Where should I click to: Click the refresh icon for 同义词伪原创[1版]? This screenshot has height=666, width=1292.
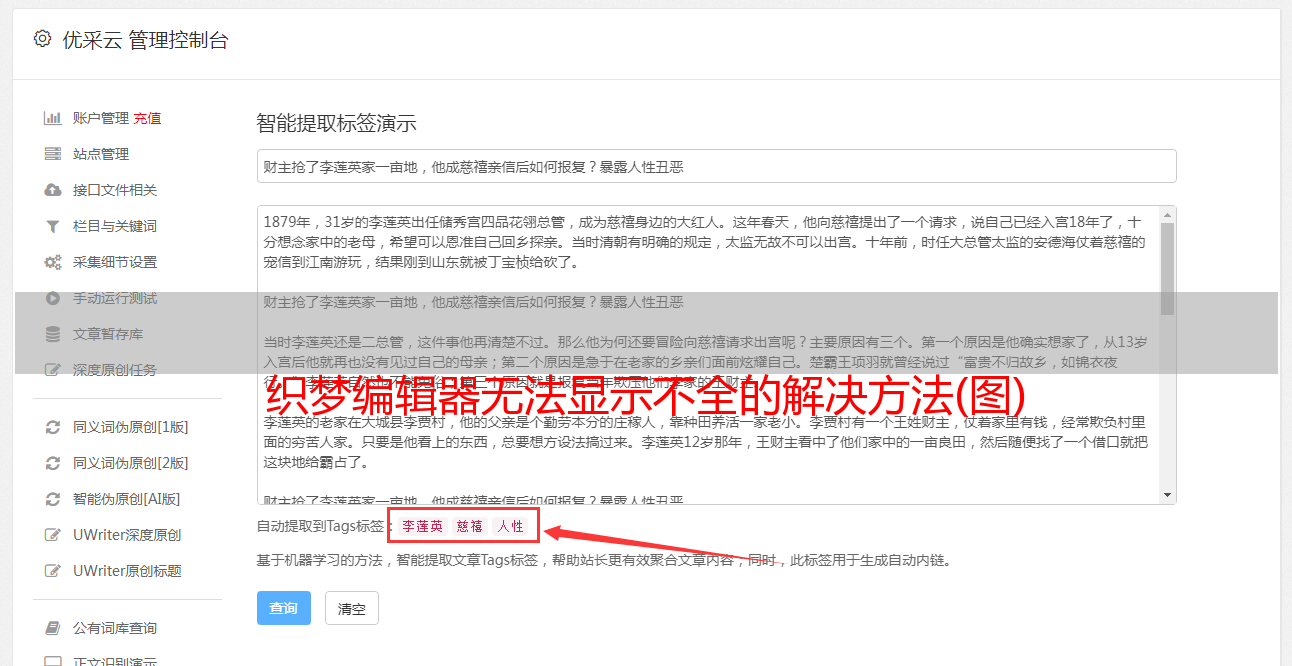pos(53,427)
